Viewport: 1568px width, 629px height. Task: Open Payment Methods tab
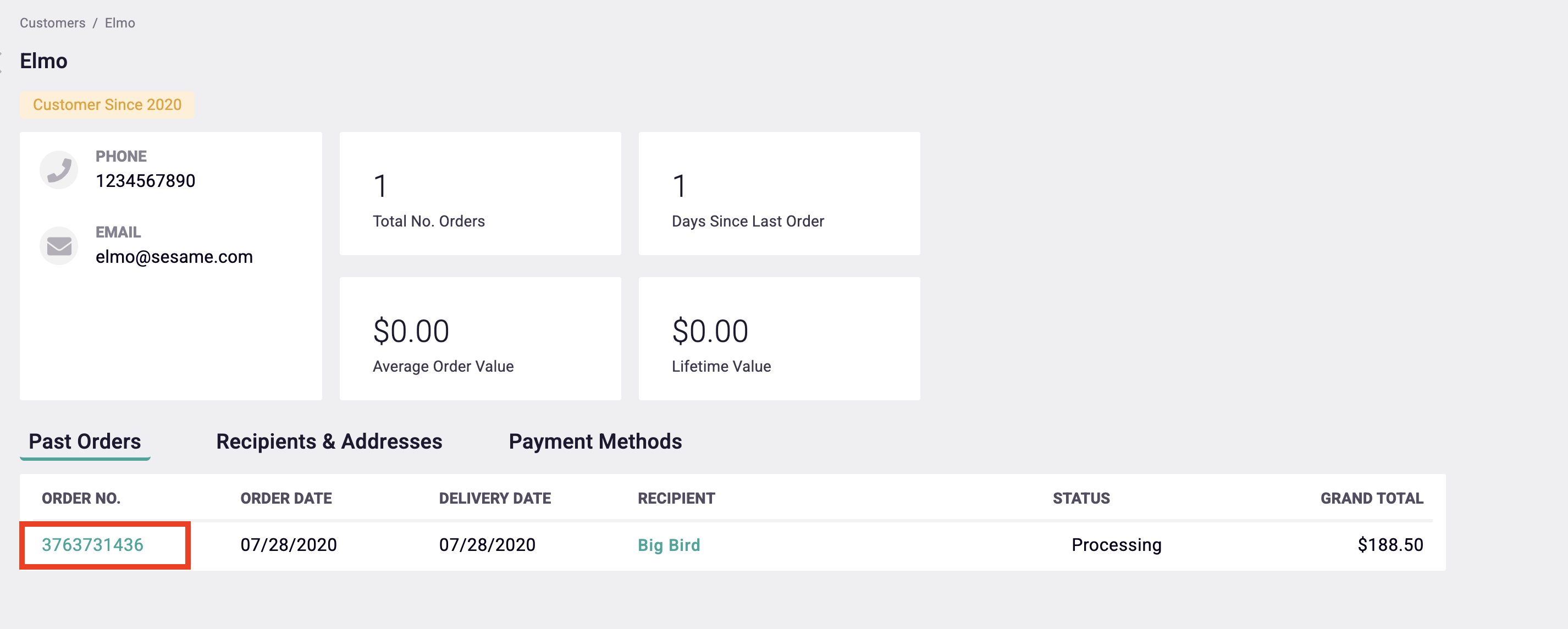click(x=595, y=441)
